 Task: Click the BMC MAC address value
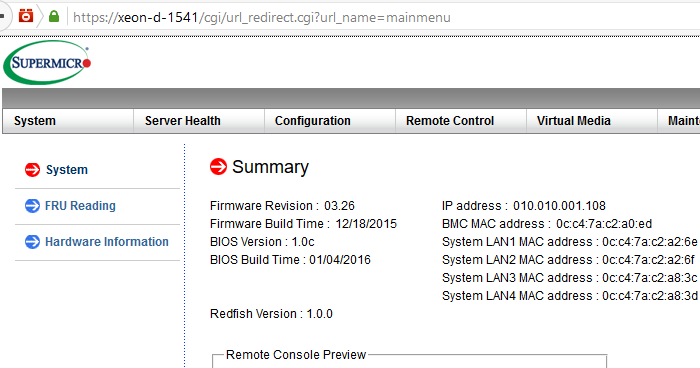point(604,224)
